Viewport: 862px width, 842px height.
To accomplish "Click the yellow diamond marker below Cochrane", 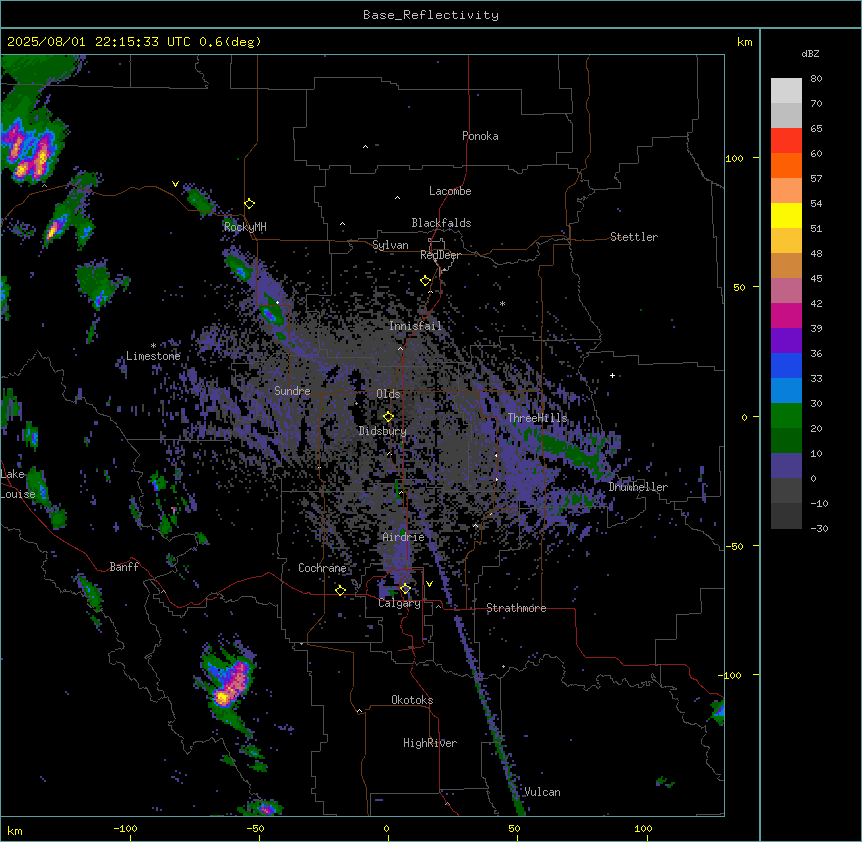I will pyautogui.click(x=340, y=590).
